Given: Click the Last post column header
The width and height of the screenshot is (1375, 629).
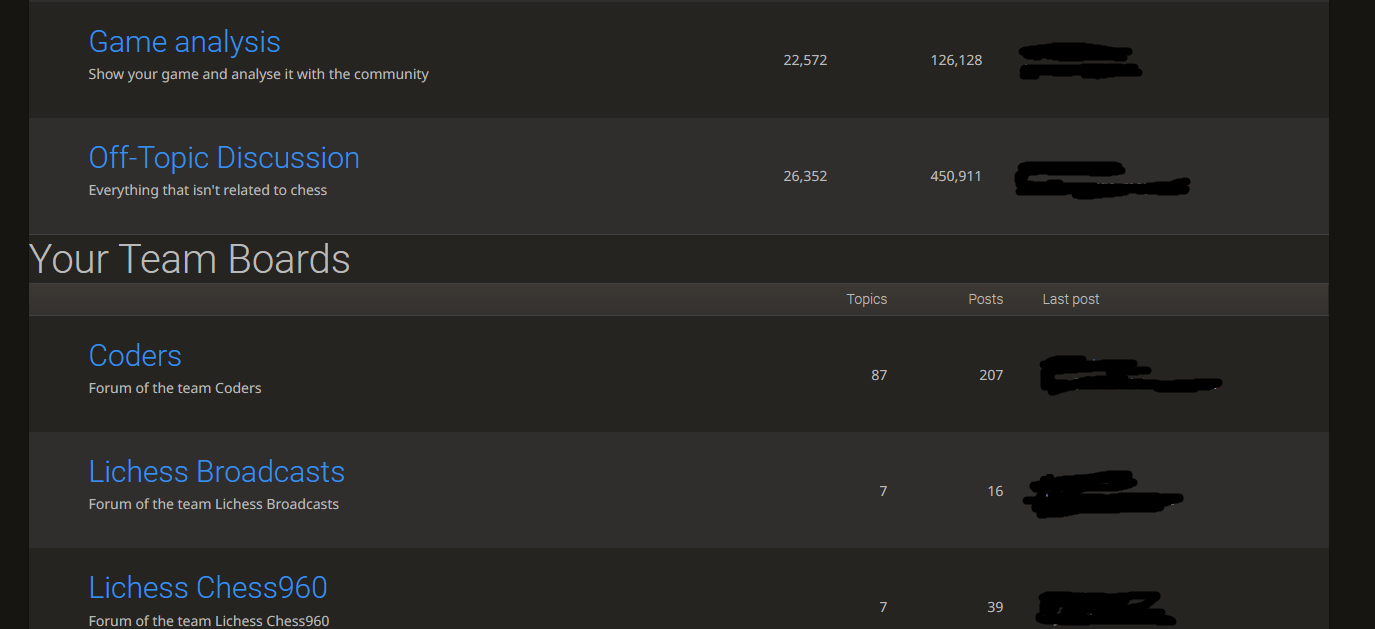Looking at the screenshot, I should coord(1070,298).
